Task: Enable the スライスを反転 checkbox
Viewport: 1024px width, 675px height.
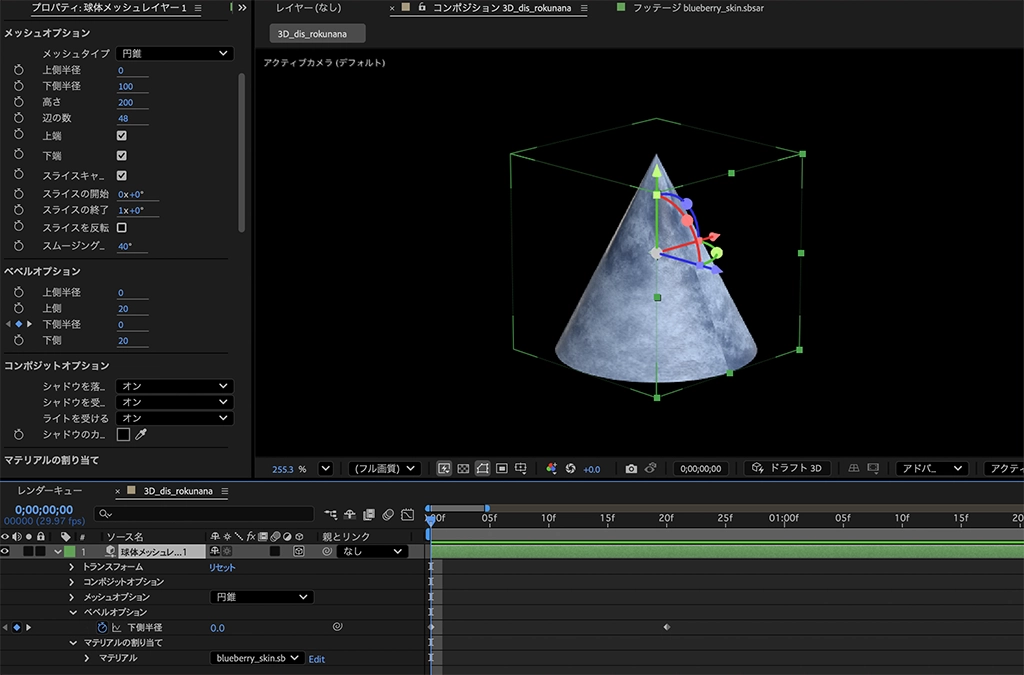Action: (122, 227)
